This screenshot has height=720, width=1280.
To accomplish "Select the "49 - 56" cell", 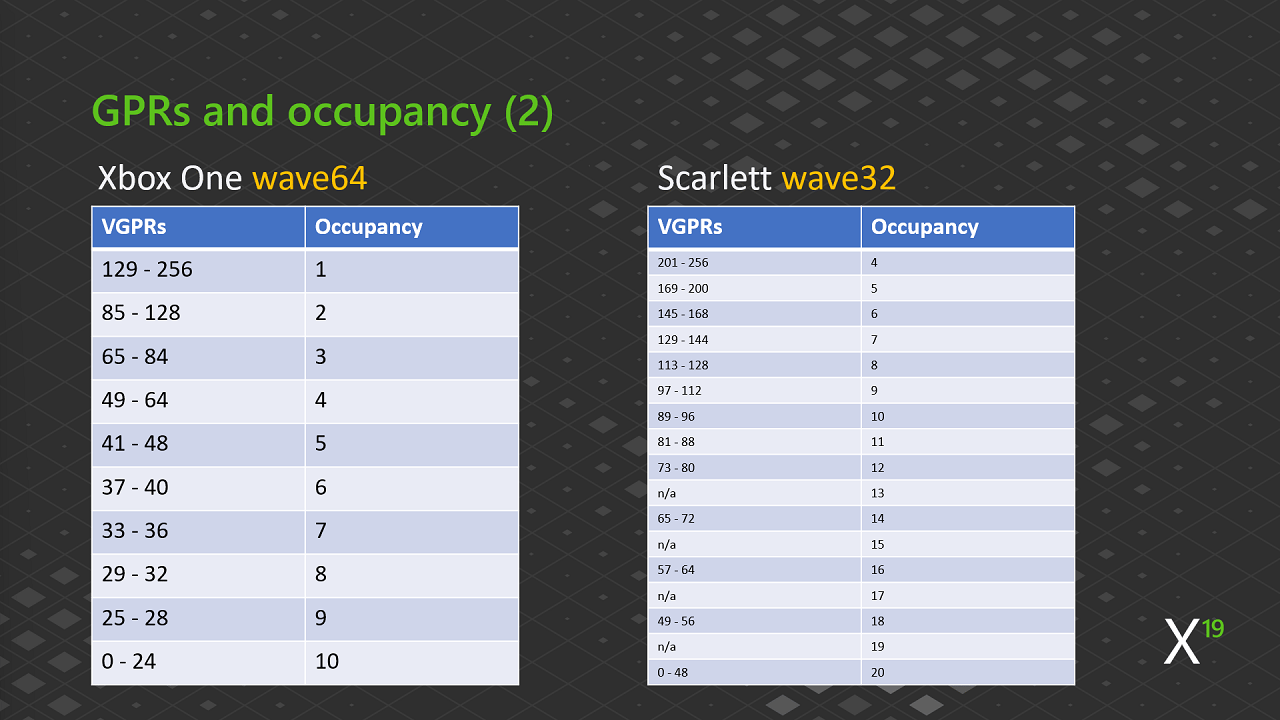I will [x=754, y=621].
